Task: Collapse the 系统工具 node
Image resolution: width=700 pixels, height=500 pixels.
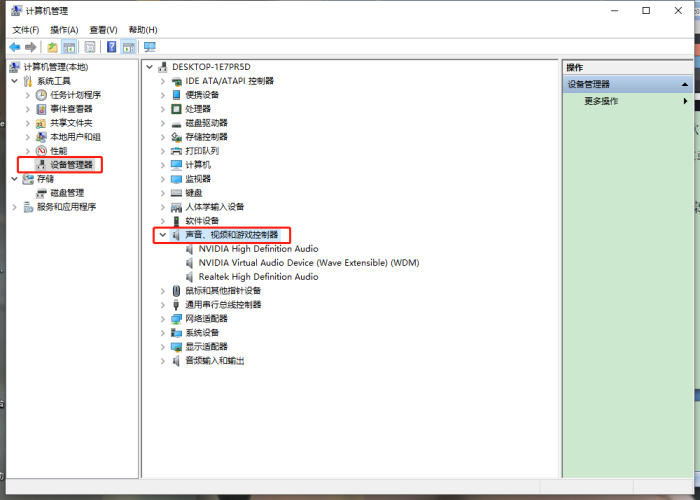Action: [14, 81]
